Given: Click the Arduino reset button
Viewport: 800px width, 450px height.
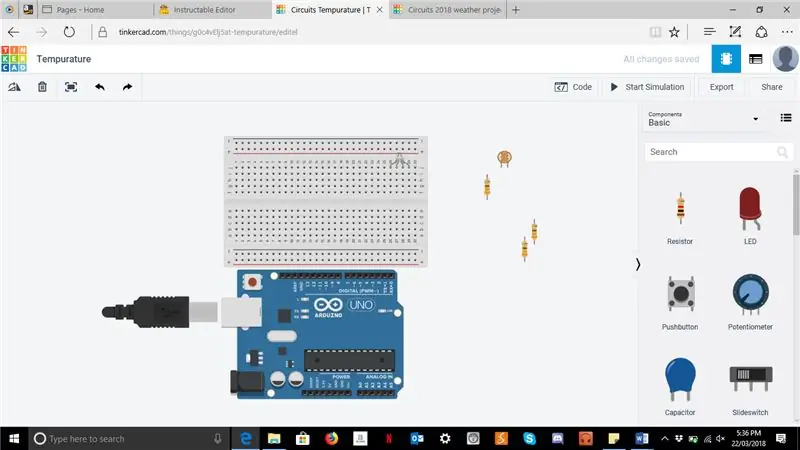Looking at the screenshot, I should [x=252, y=282].
